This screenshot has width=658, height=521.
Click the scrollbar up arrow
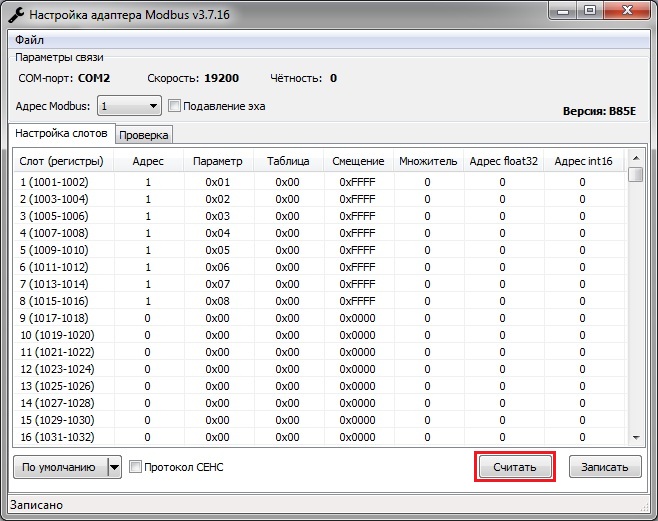(636, 158)
